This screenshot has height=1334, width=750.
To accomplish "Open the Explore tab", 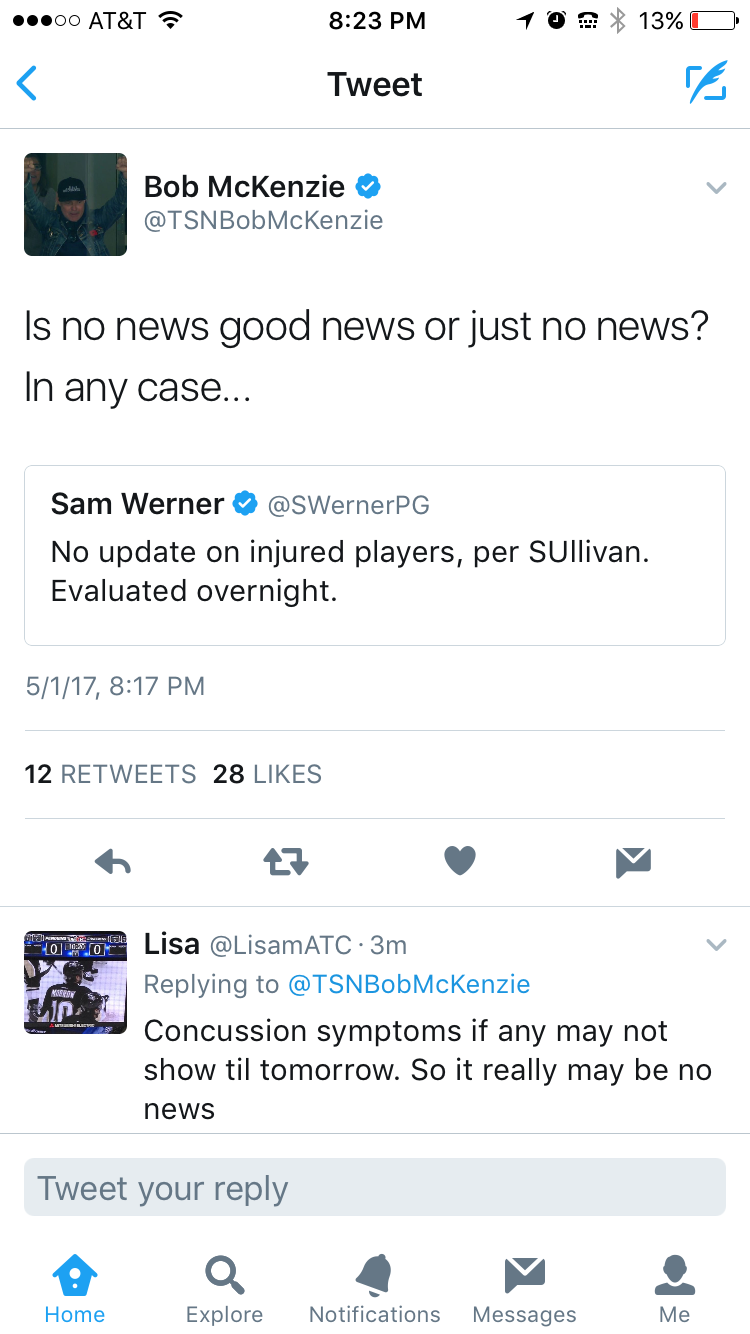I will click(x=225, y=1289).
